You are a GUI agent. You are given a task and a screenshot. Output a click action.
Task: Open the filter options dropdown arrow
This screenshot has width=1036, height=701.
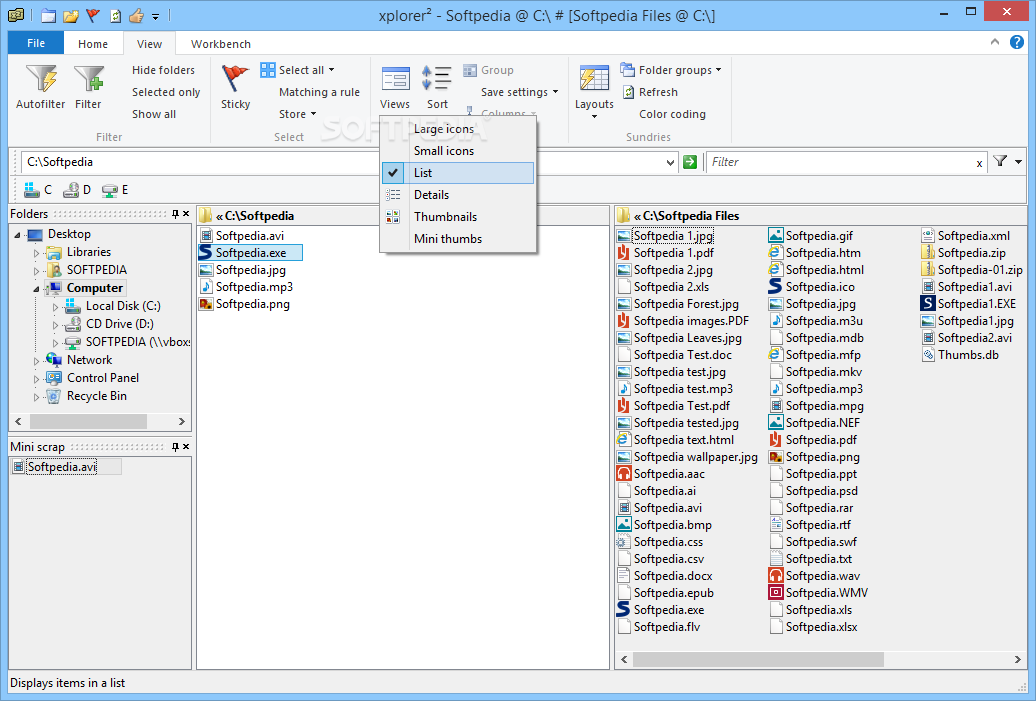pos(1019,162)
